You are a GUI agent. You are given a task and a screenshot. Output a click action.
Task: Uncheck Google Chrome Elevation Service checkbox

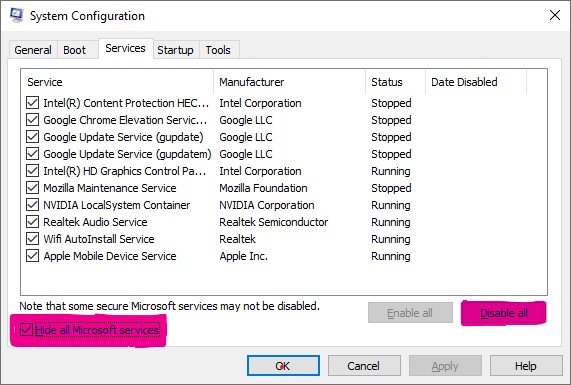[x=32, y=120]
